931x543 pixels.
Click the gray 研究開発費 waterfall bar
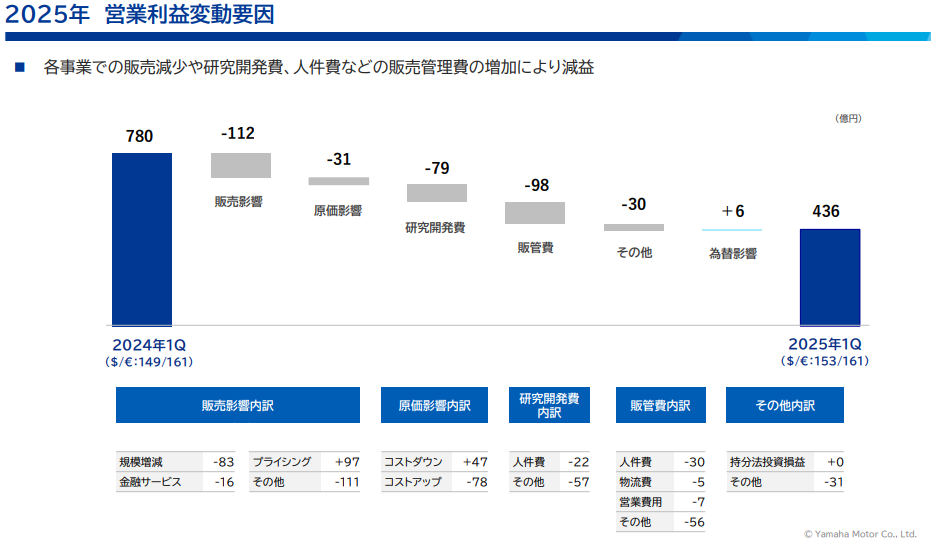[437, 193]
